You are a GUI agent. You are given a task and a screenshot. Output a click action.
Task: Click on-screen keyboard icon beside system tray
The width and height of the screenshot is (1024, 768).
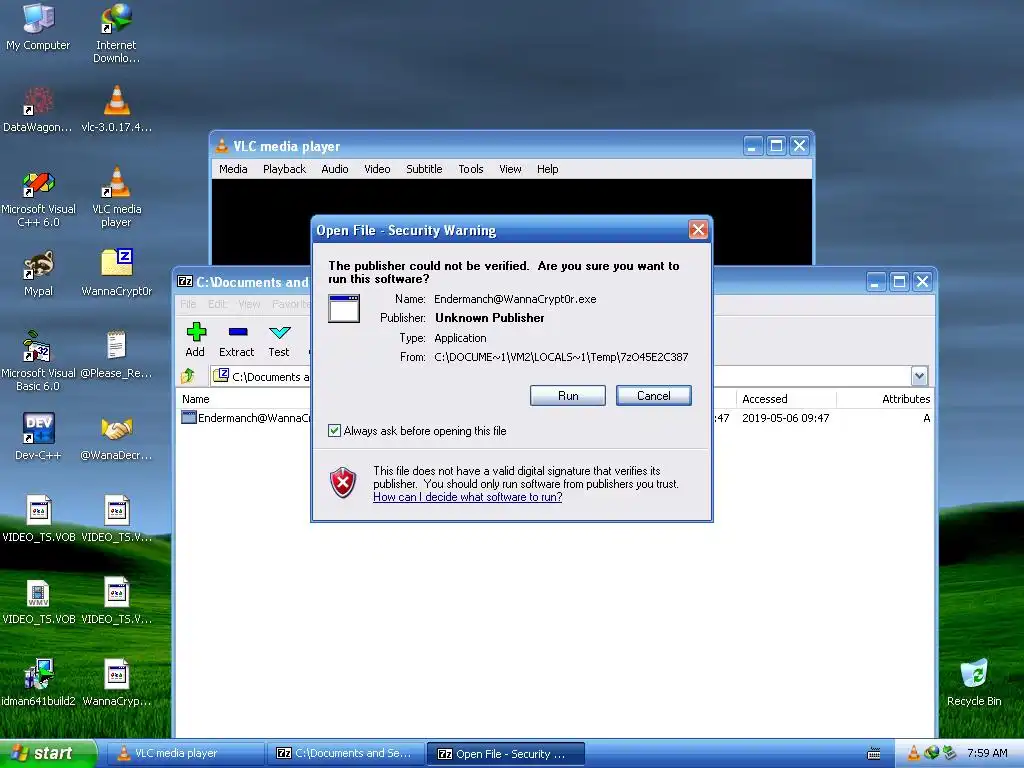874,754
